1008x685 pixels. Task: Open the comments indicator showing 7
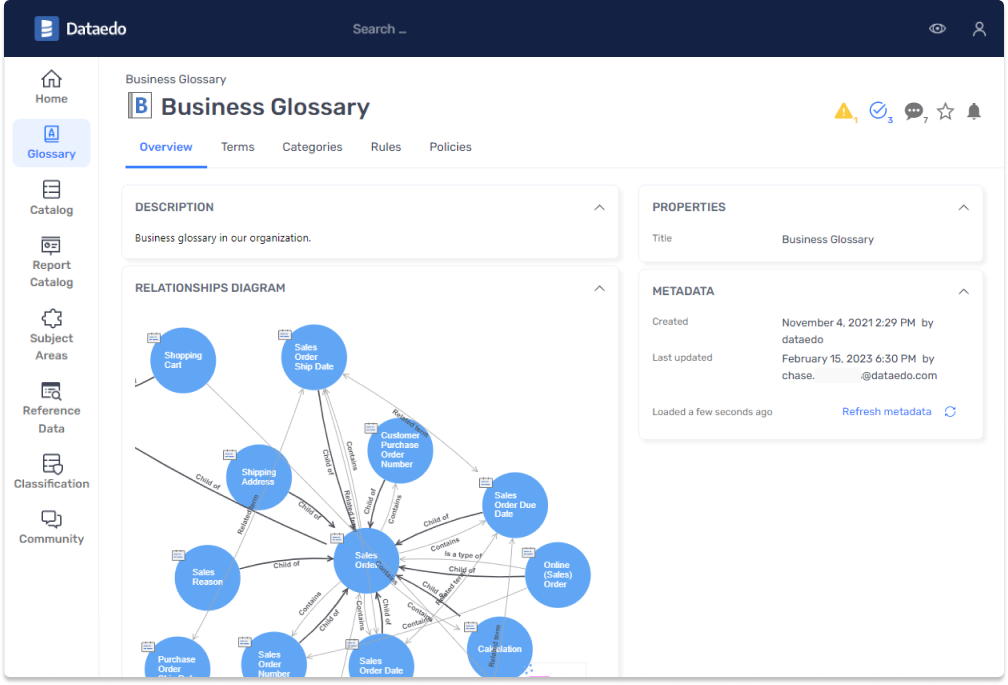914,112
